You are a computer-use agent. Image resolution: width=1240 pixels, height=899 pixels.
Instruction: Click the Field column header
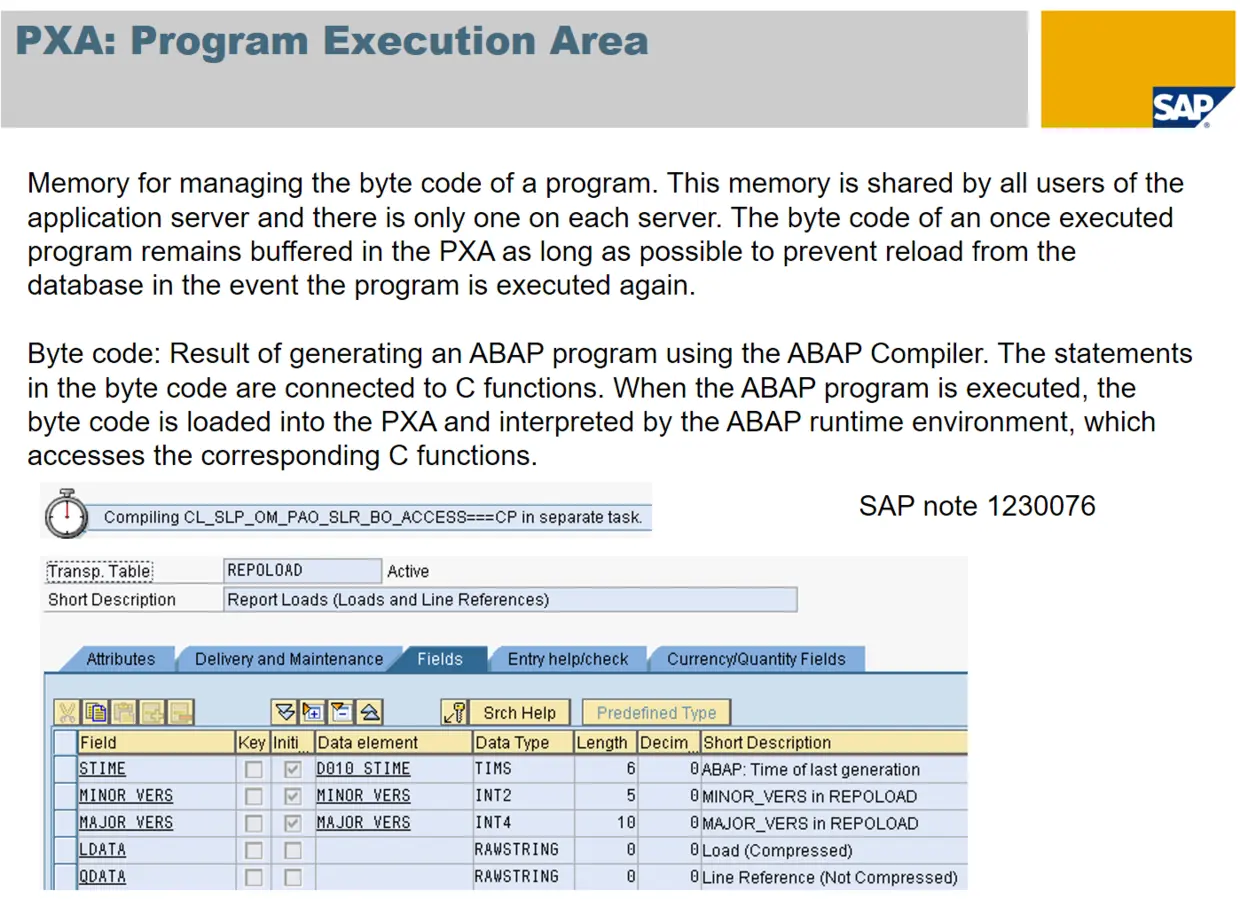[x=155, y=743]
